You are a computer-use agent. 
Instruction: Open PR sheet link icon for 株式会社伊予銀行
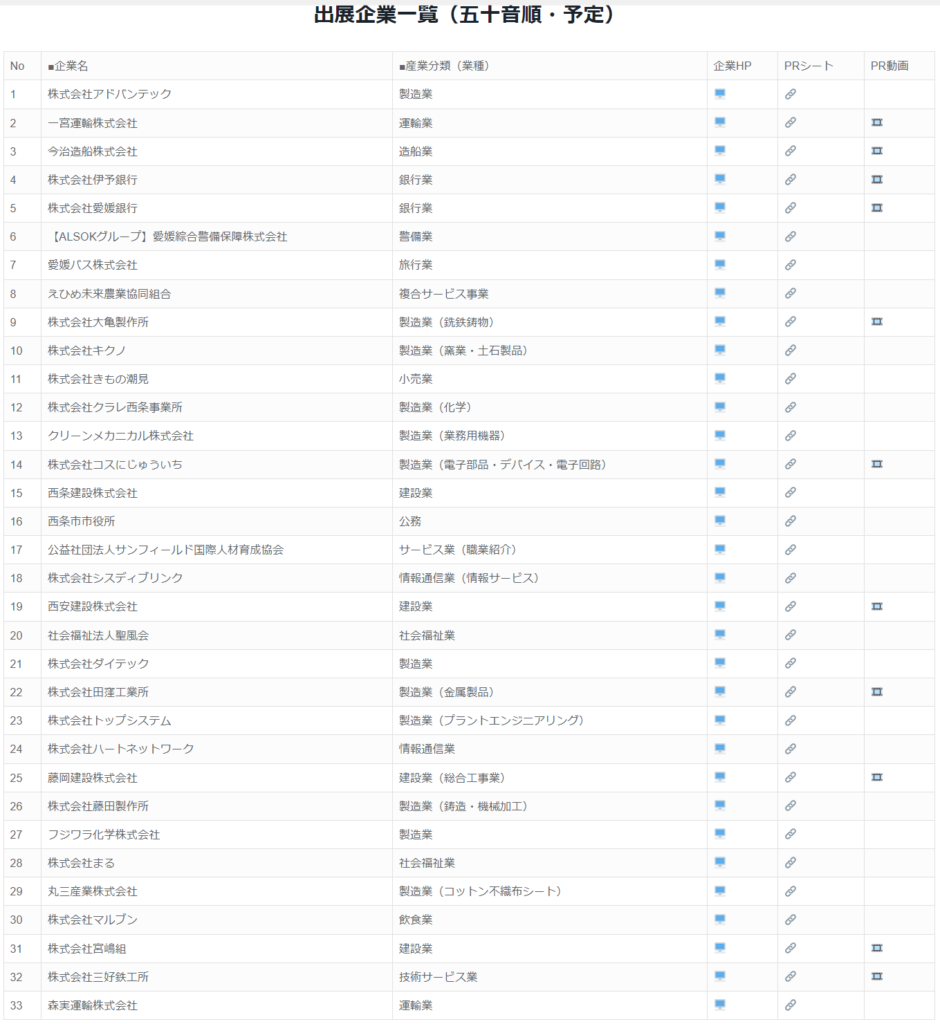click(790, 180)
